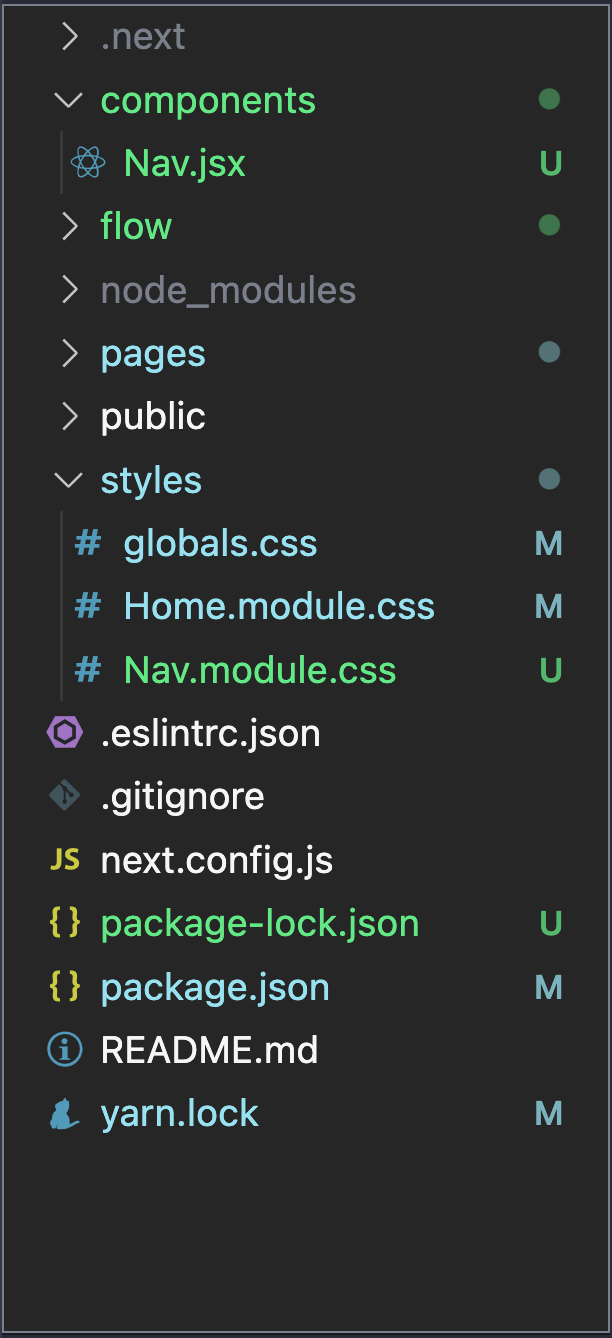This screenshot has height=1338, width=612.
Task: Click the info icon beside README.md
Action: pyautogui.click(x=65, y=1050)
